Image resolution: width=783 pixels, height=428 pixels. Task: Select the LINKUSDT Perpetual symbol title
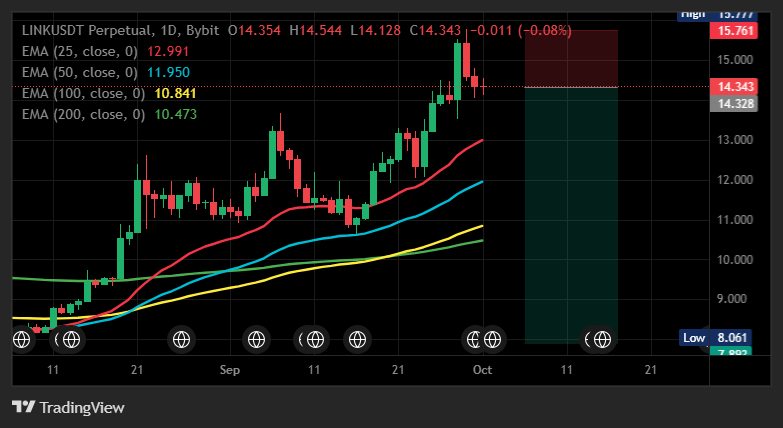pos(86,30)
